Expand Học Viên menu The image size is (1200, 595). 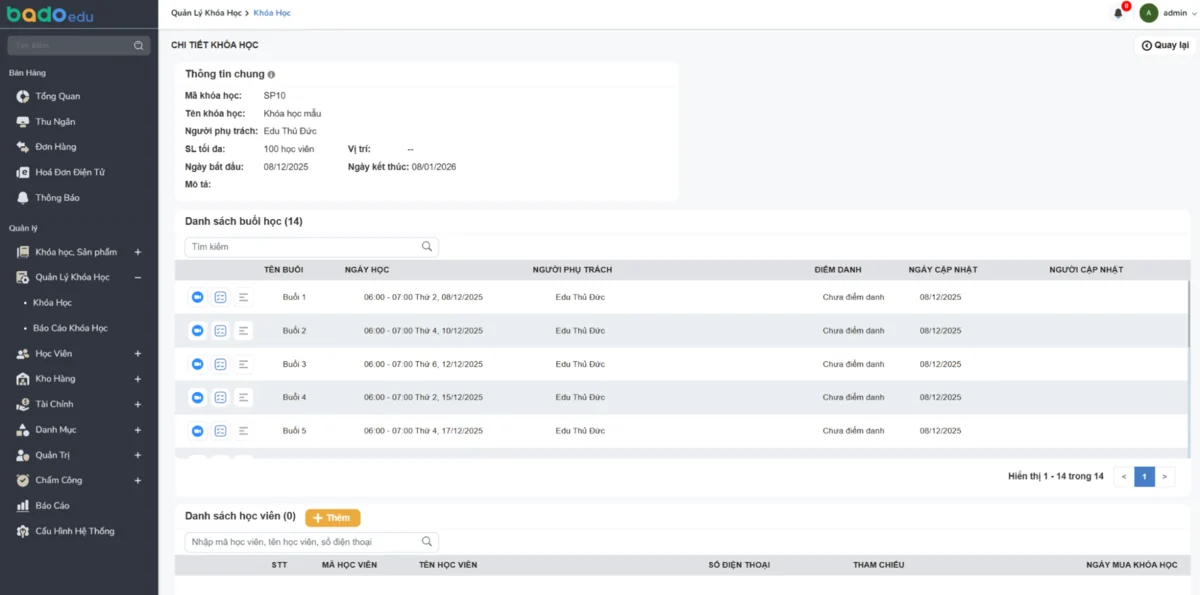point(138,354)
